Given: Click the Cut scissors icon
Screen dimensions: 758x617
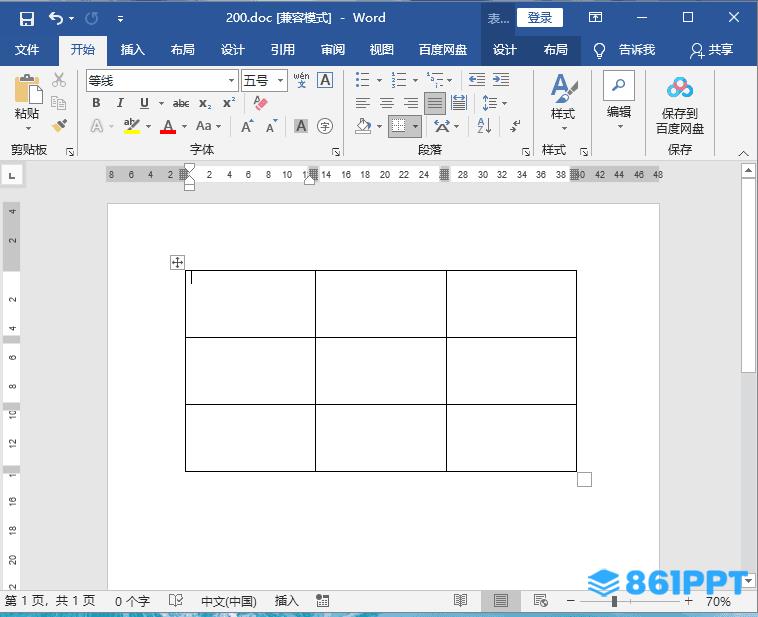Looking at the screenshot, I should point(59,80).
